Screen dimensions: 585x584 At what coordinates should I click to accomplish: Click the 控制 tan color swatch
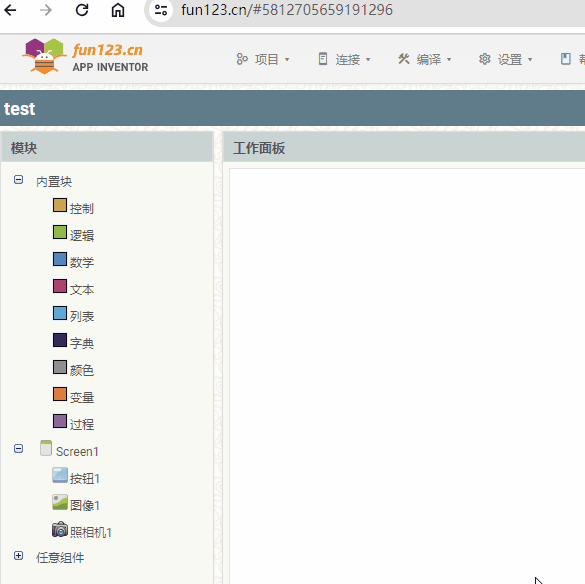tap(60, 205)
